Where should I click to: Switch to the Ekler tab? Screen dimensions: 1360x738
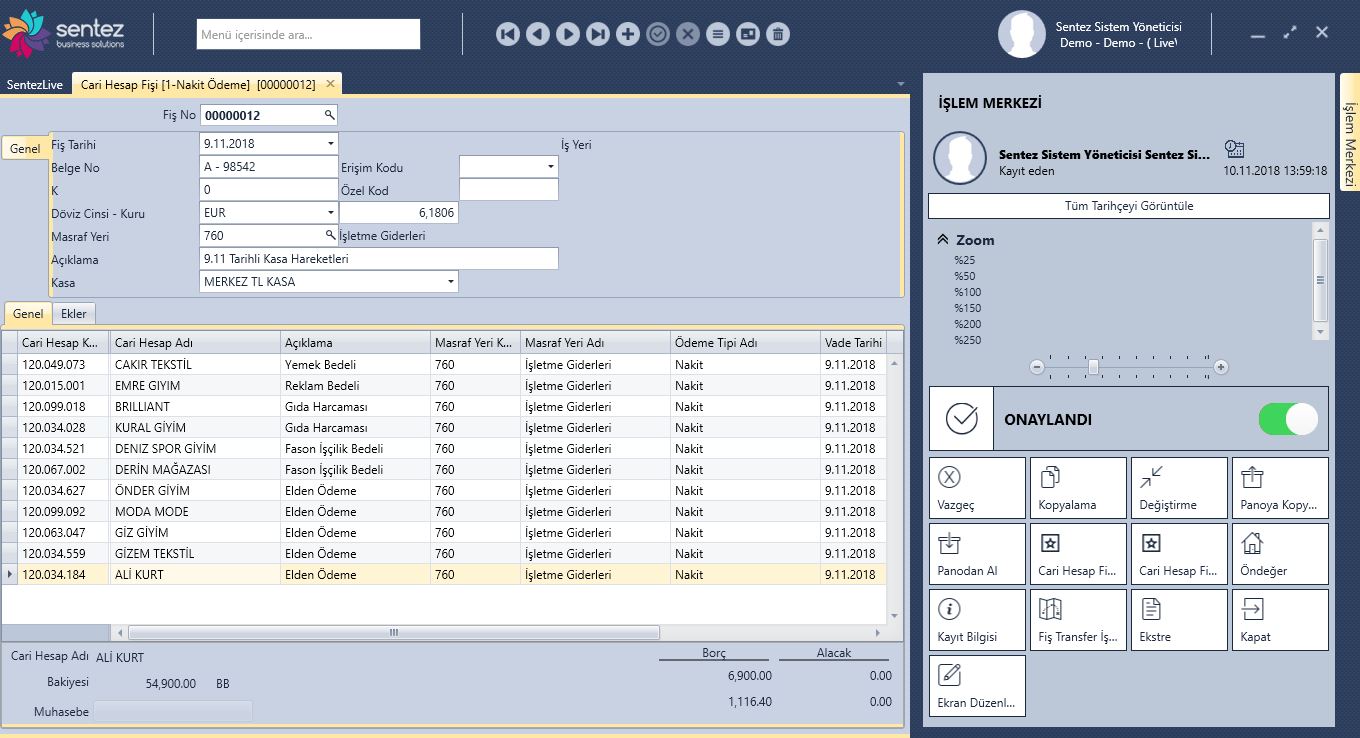74,314
